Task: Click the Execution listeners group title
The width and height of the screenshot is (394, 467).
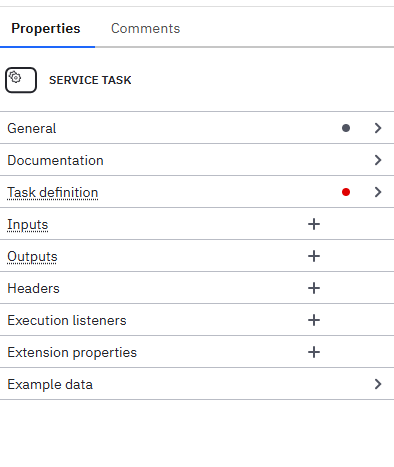Action: pyautogui.click(x=67, y=321)
